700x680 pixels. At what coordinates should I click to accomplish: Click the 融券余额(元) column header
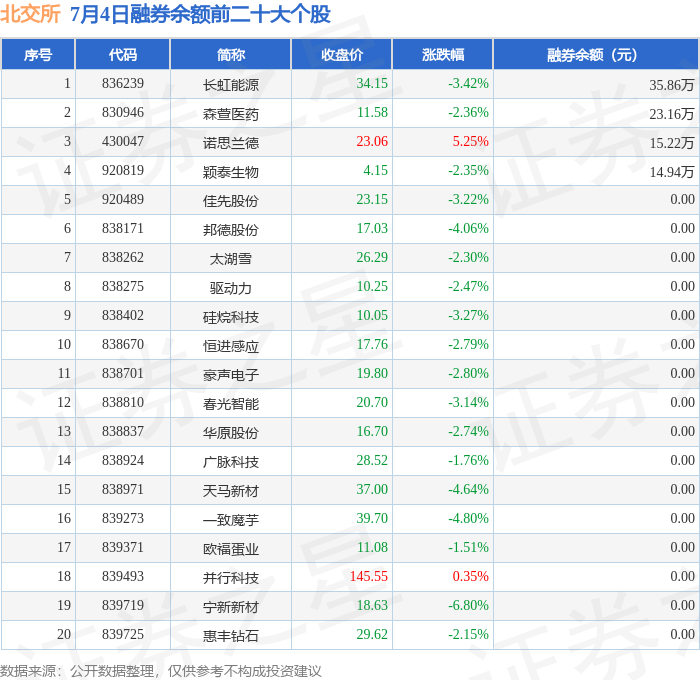point(596,54)
